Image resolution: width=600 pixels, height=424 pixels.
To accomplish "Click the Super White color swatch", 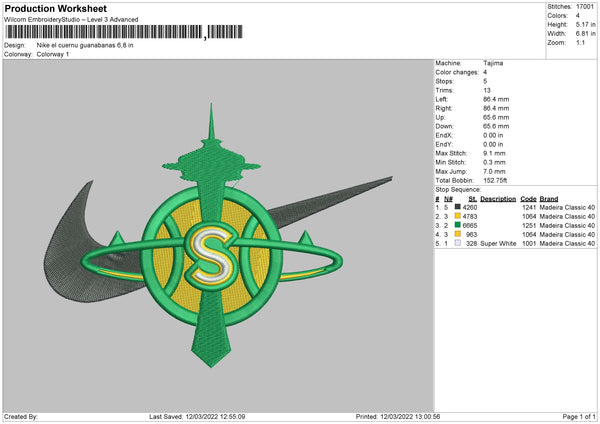I will (457, 243).
